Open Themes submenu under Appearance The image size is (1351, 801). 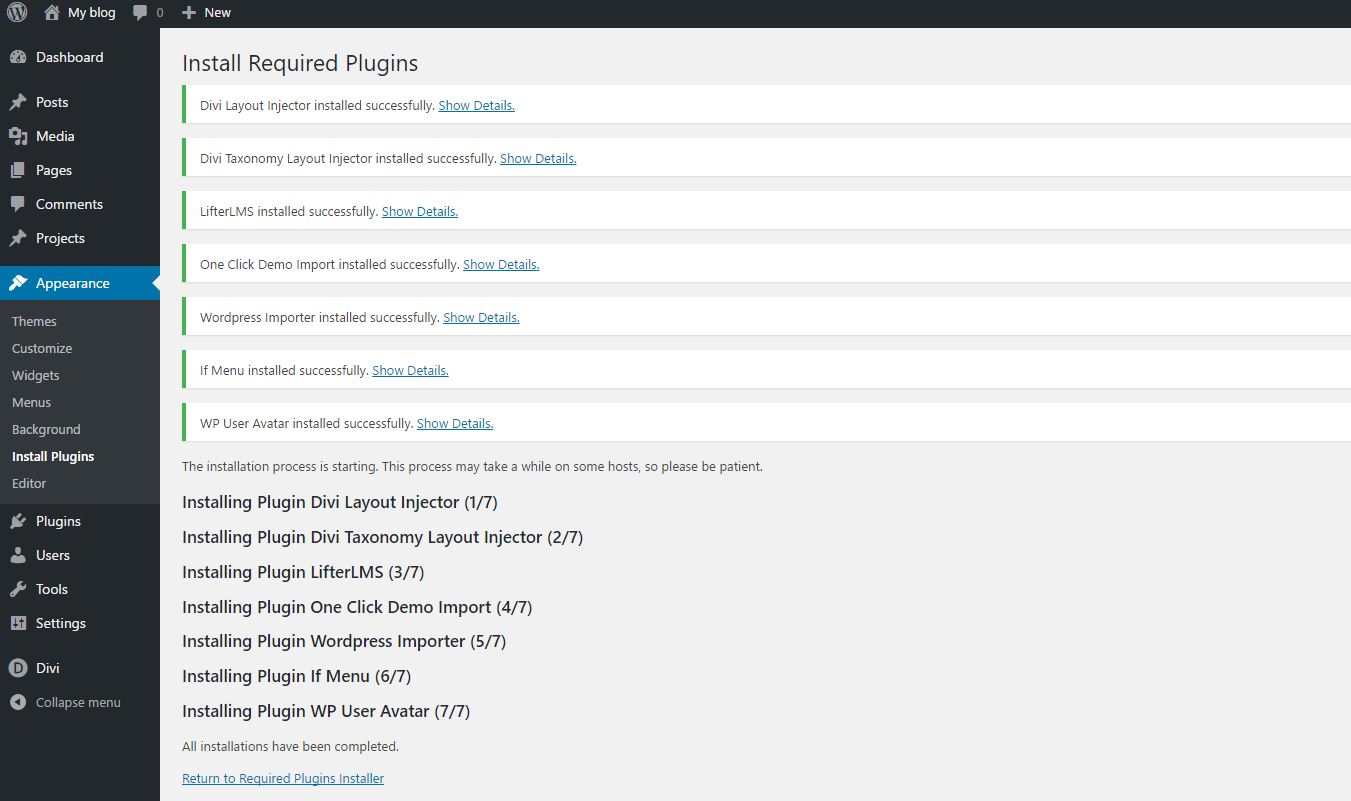(34, 321)
